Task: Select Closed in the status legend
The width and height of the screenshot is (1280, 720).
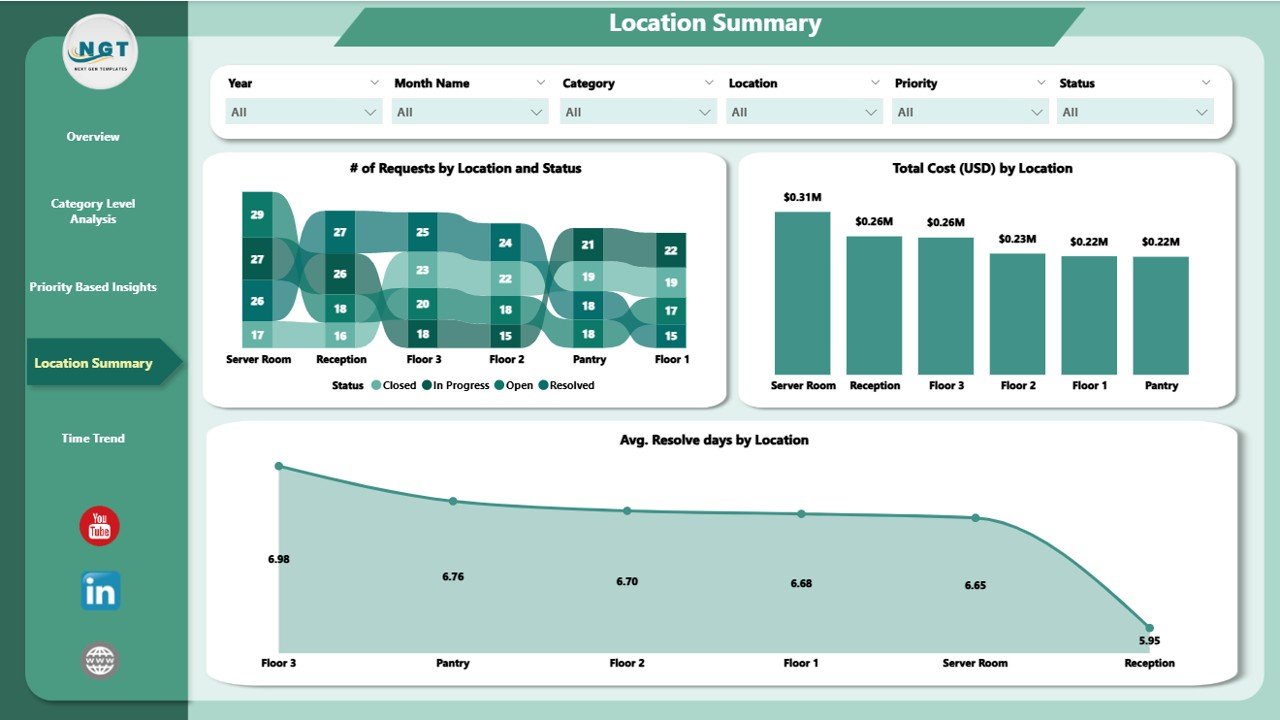Action: [x=392, y=385]
